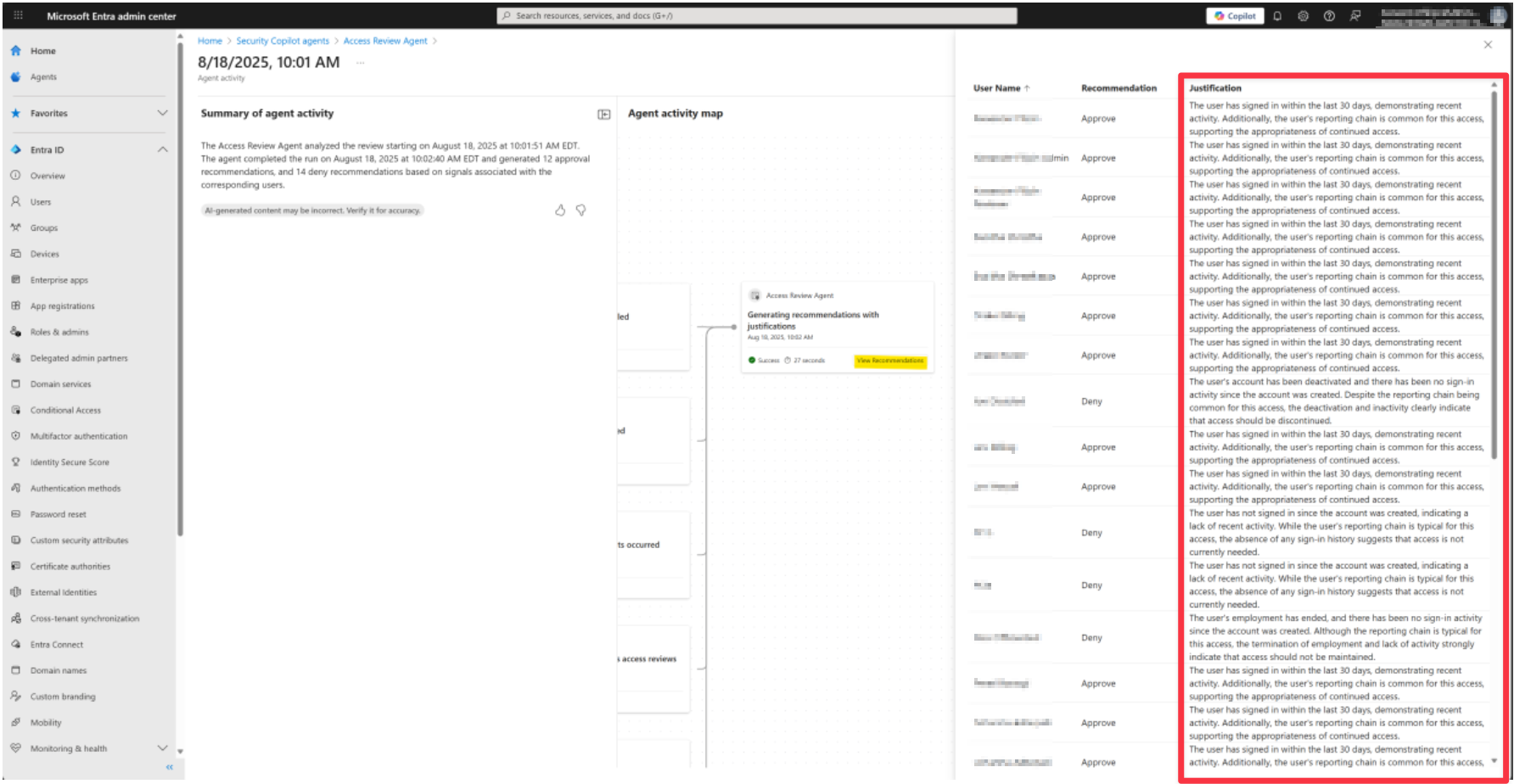The image size is (1514, 784).
Task: Sort by User Name column header
Action: pyautogui.click(x=1001, y=88)
